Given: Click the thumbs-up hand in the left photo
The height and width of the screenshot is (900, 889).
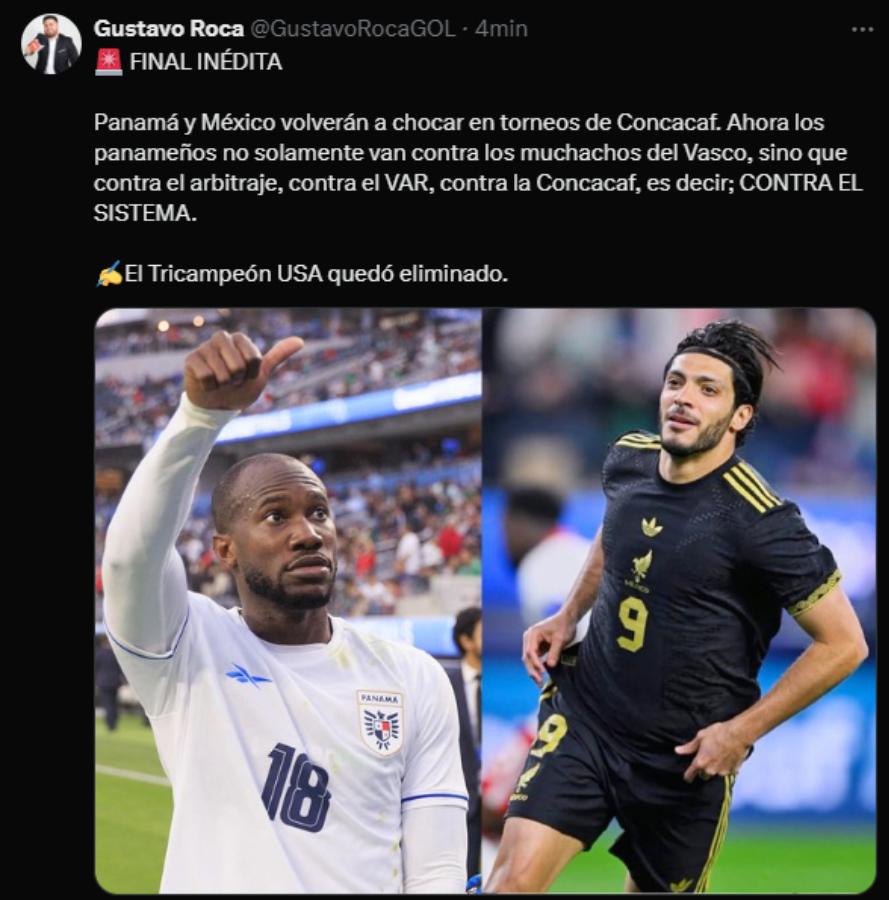Looking at the screenshot, I should pos(241,370).
